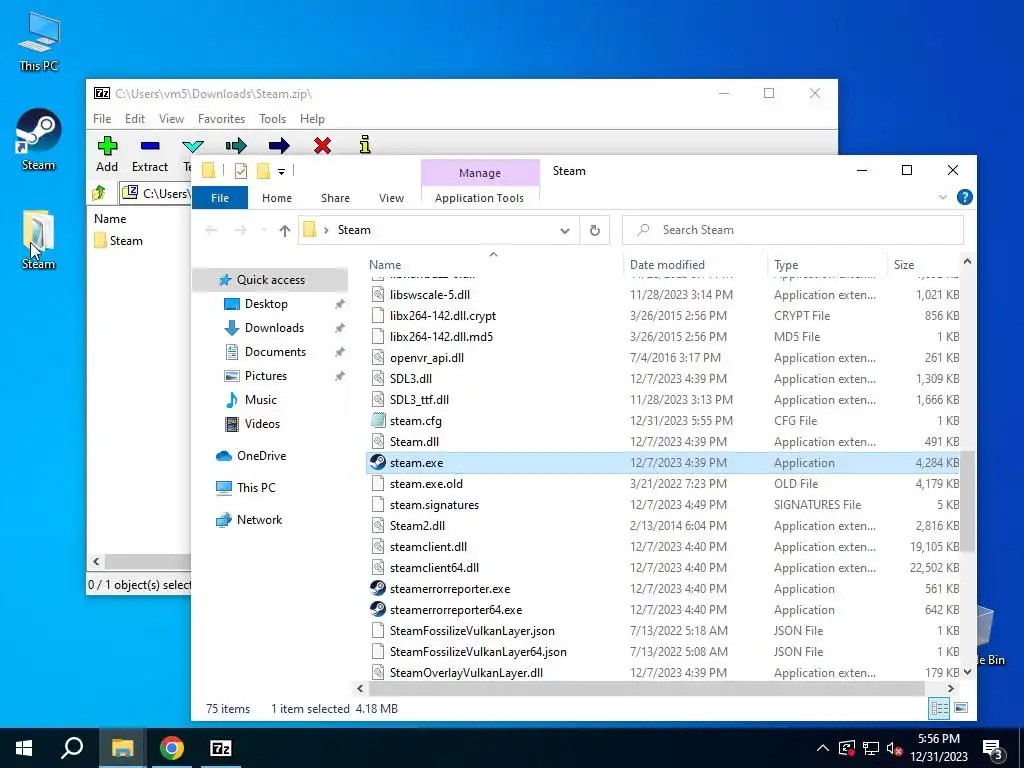Click taskbar Search magnifier
Image resolution: width=1024 pixels, height=768 pixels.
tap(72, 748)
